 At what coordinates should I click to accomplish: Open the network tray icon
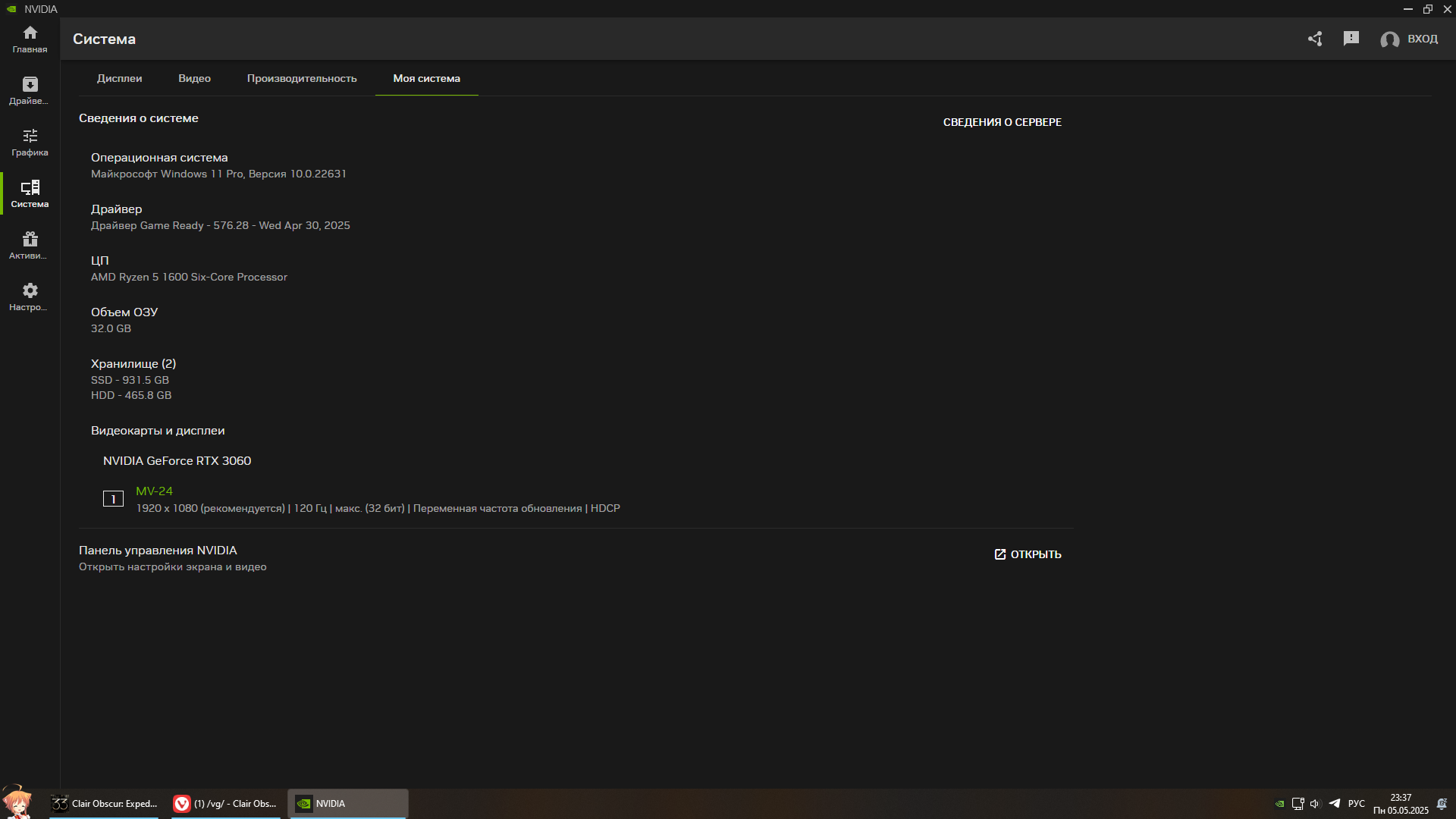[x=1298, y=804]
